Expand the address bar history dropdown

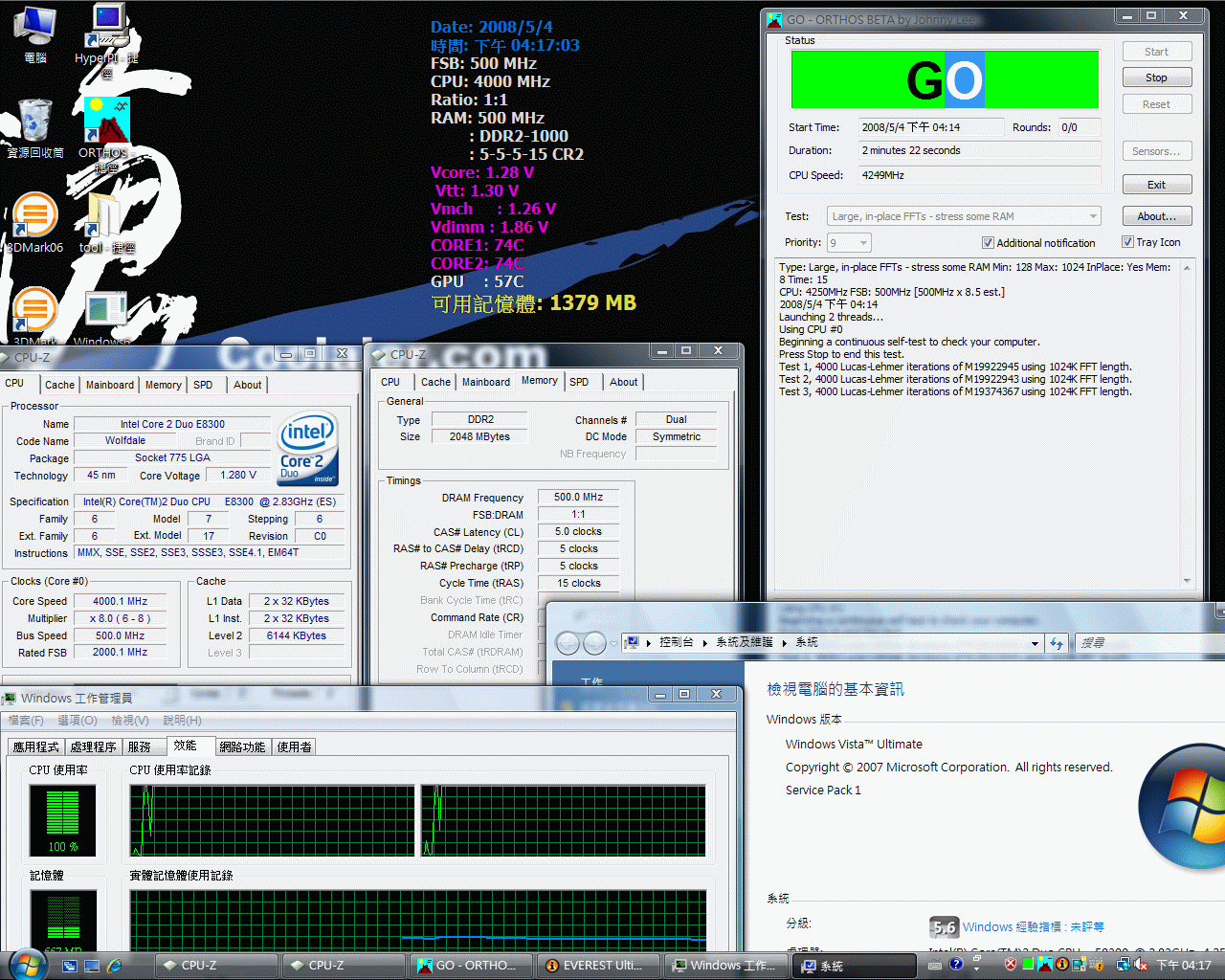point(1035,643)
